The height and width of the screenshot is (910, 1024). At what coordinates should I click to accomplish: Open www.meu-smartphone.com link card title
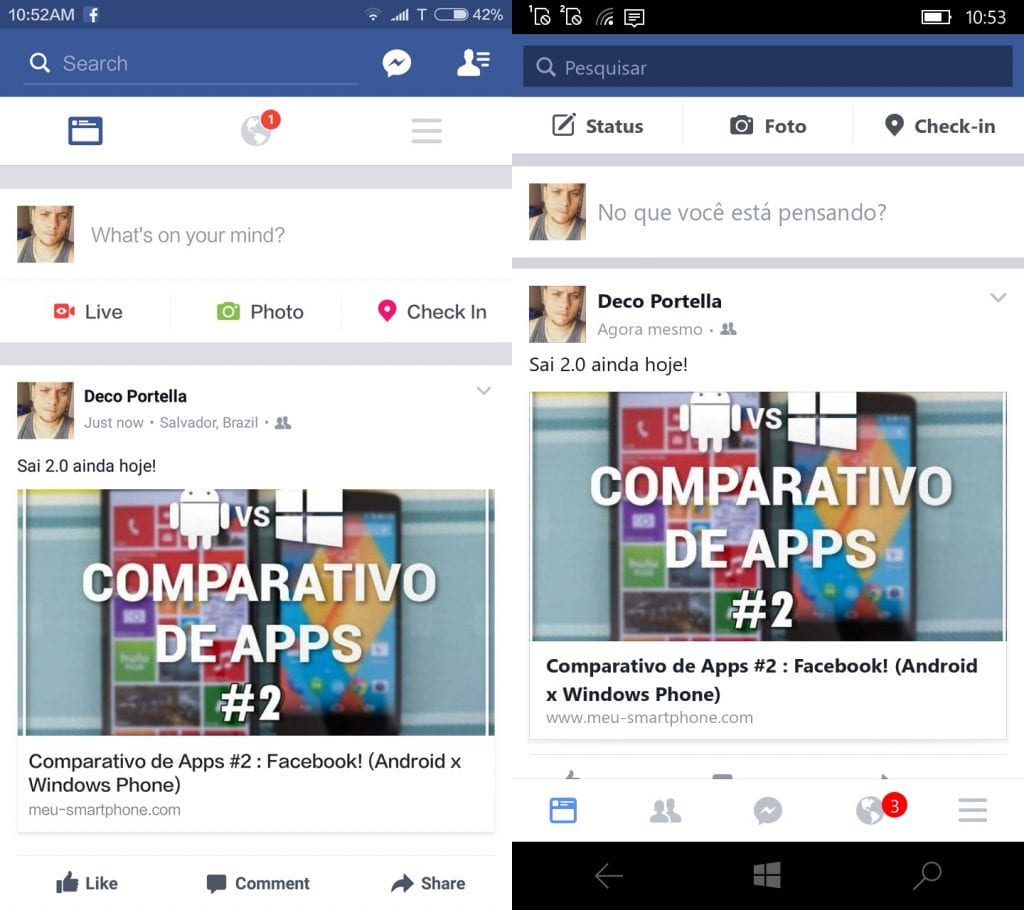click(761, 679)
